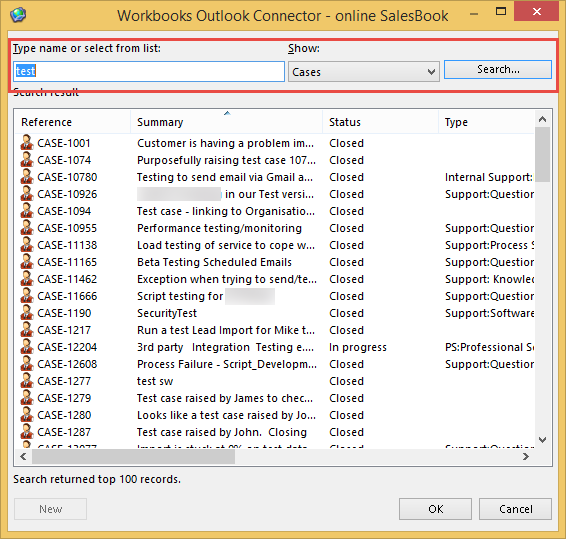Click the case icon beside CASE-12608
This screenshot has height=539, width=566.
27,363
